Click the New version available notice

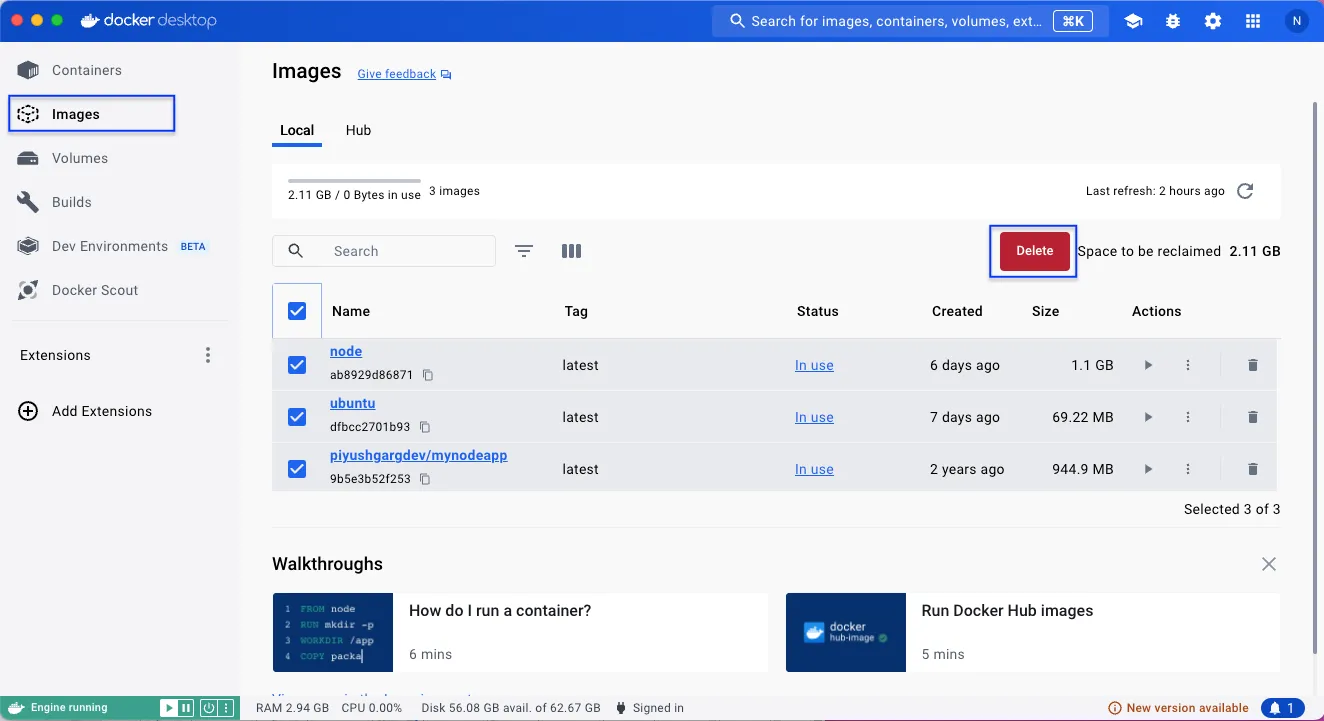pos(1178,708)
